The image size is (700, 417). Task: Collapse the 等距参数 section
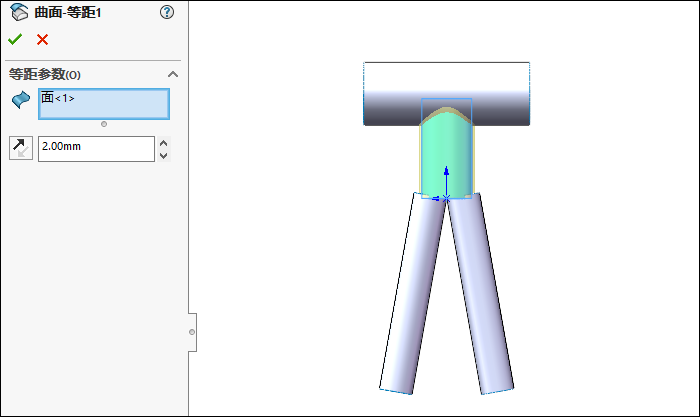click(x=173, y=74)
